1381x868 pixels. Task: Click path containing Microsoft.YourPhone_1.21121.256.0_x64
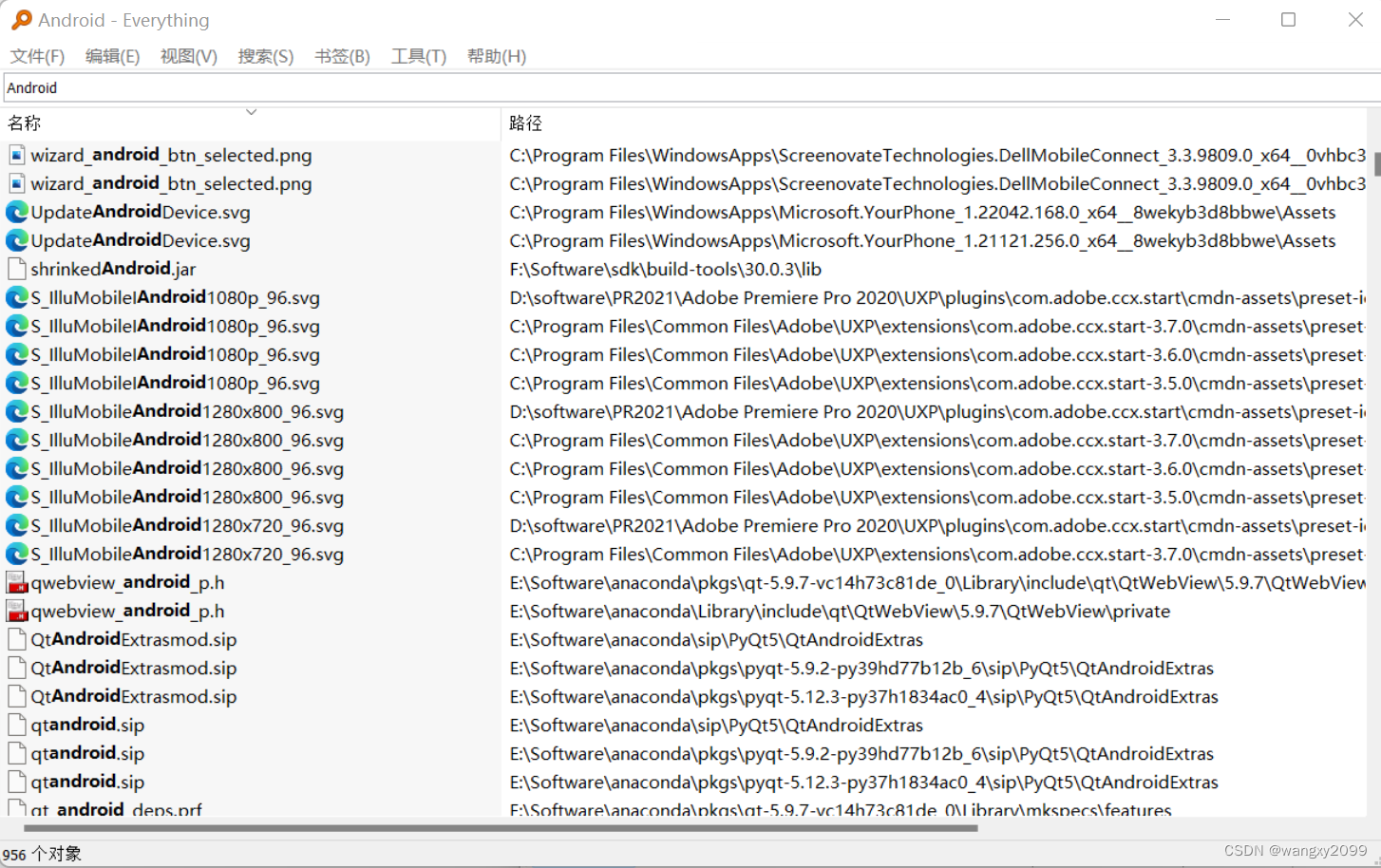coord(922,240)
